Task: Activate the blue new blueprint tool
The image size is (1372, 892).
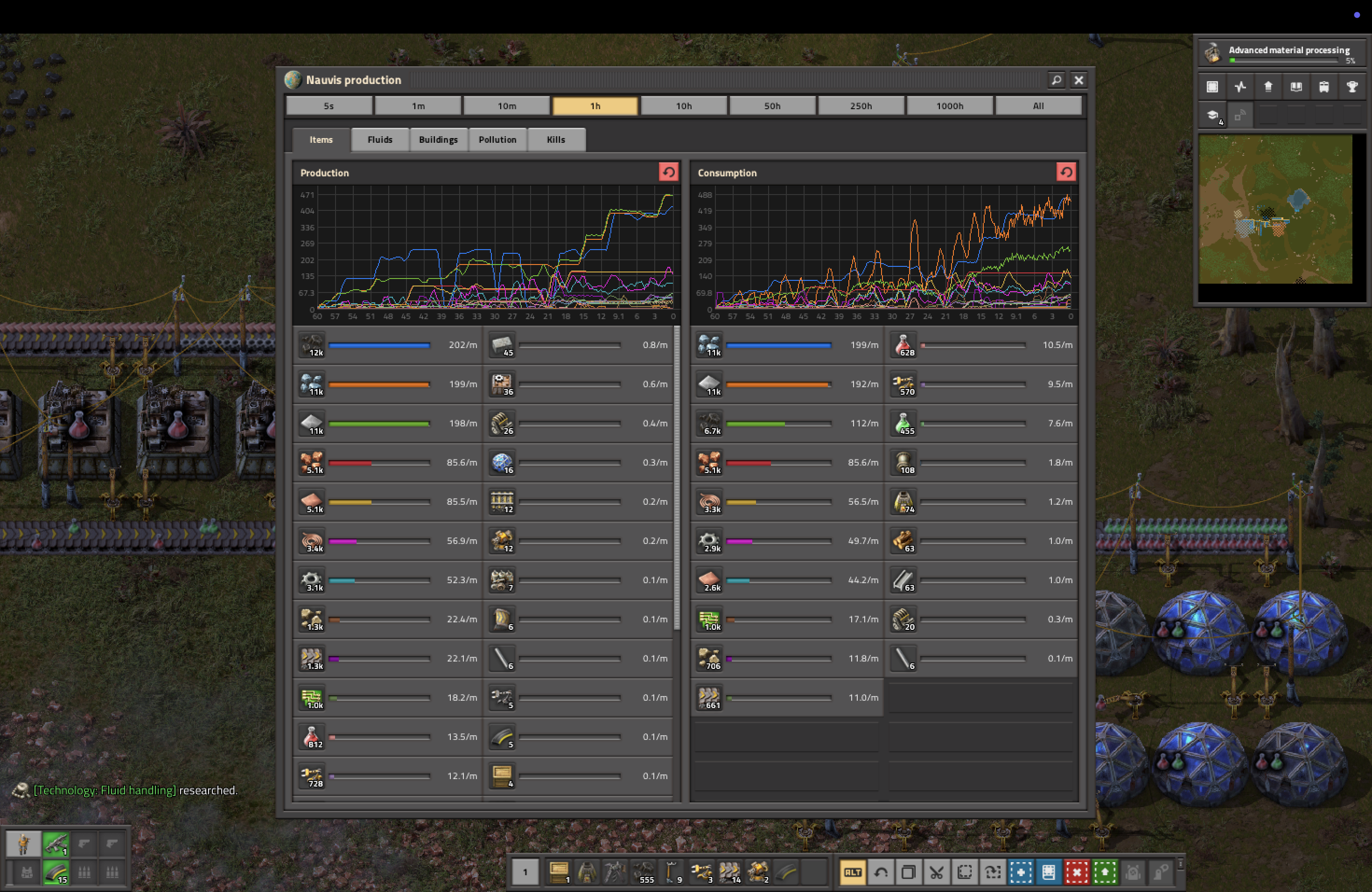Action: coord(1021,872)
